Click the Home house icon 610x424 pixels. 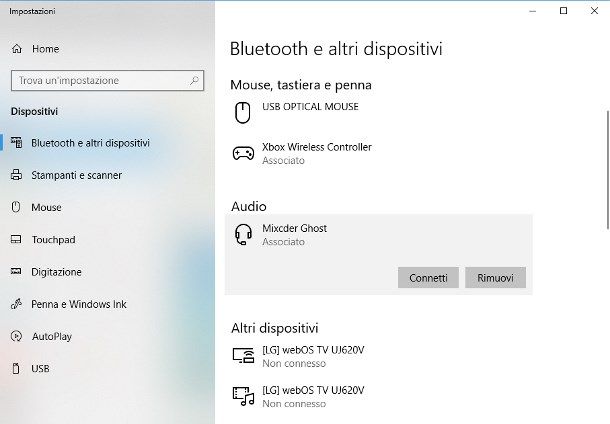click(x=17, y=49)
